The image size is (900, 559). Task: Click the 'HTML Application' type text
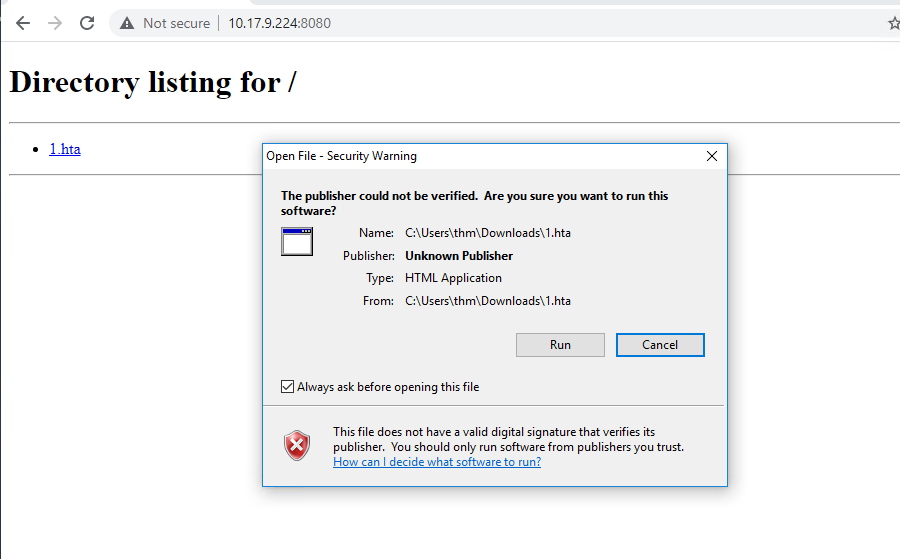coord(453,278)
